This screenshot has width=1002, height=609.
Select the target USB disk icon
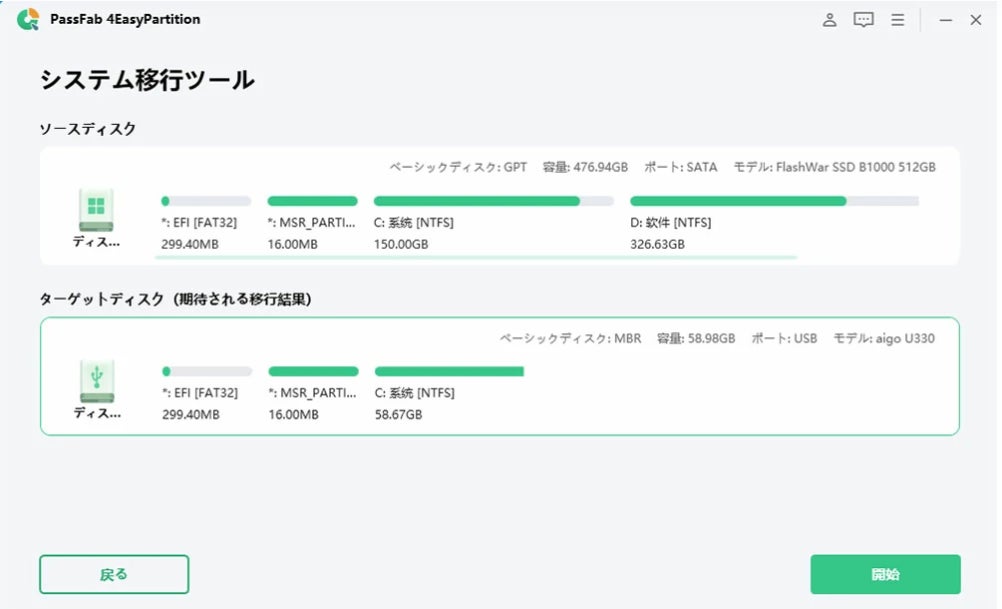pyautogui.click(x=96, y=378)
